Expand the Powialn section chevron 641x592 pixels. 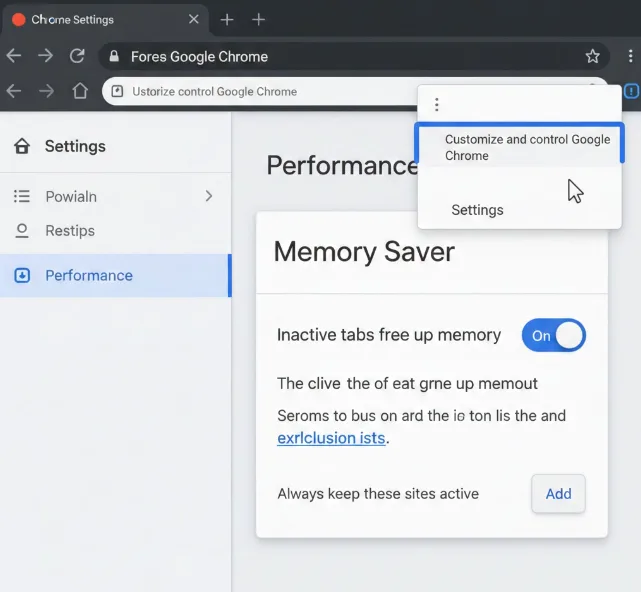coord(209,196)
